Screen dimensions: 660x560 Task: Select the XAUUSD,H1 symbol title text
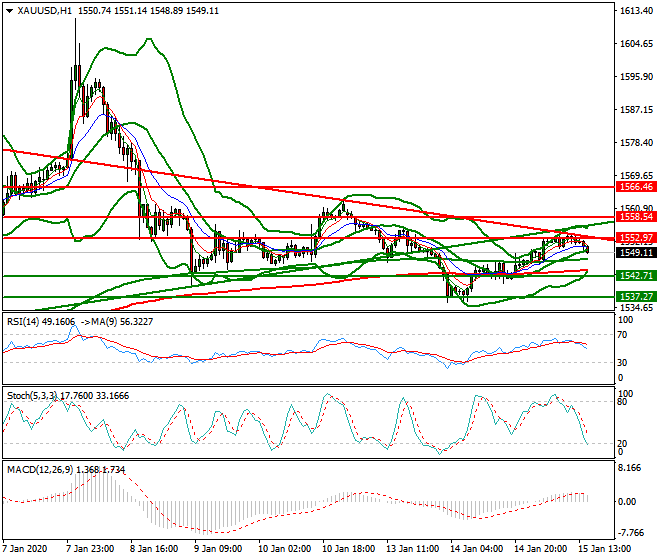pos(45,11)
